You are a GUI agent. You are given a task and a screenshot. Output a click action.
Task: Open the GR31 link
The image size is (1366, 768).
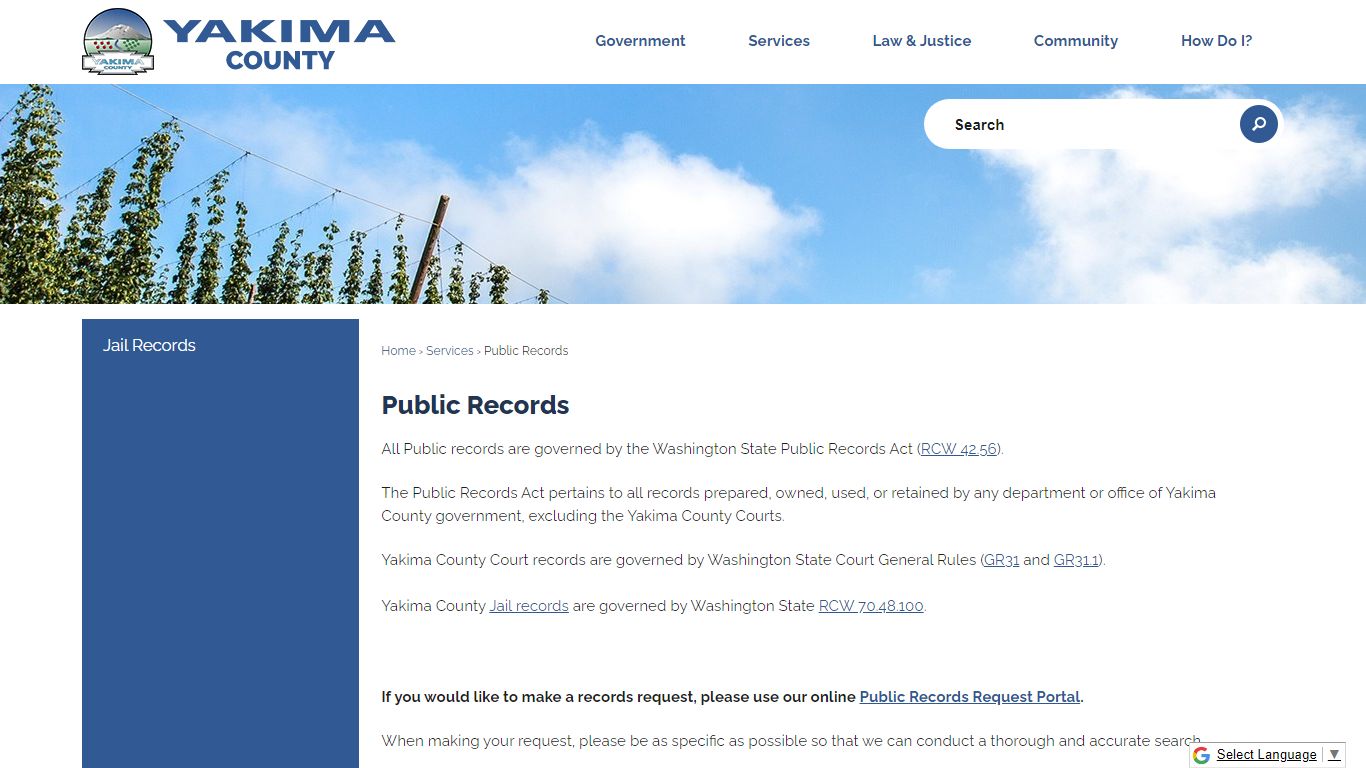1002,560
